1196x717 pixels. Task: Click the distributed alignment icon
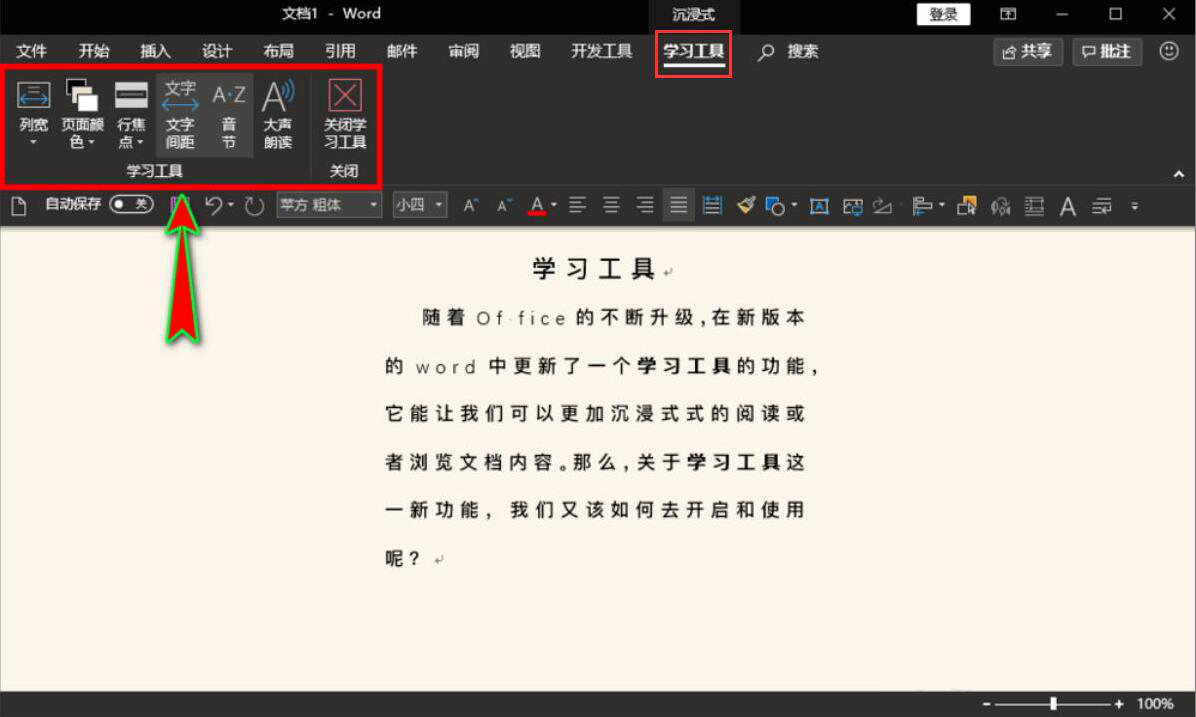pyautogui.click(x=712, y=205)
